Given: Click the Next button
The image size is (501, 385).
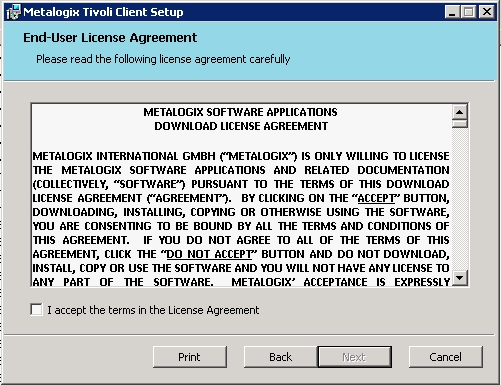Looking at the screenshot, I should 354,357.
